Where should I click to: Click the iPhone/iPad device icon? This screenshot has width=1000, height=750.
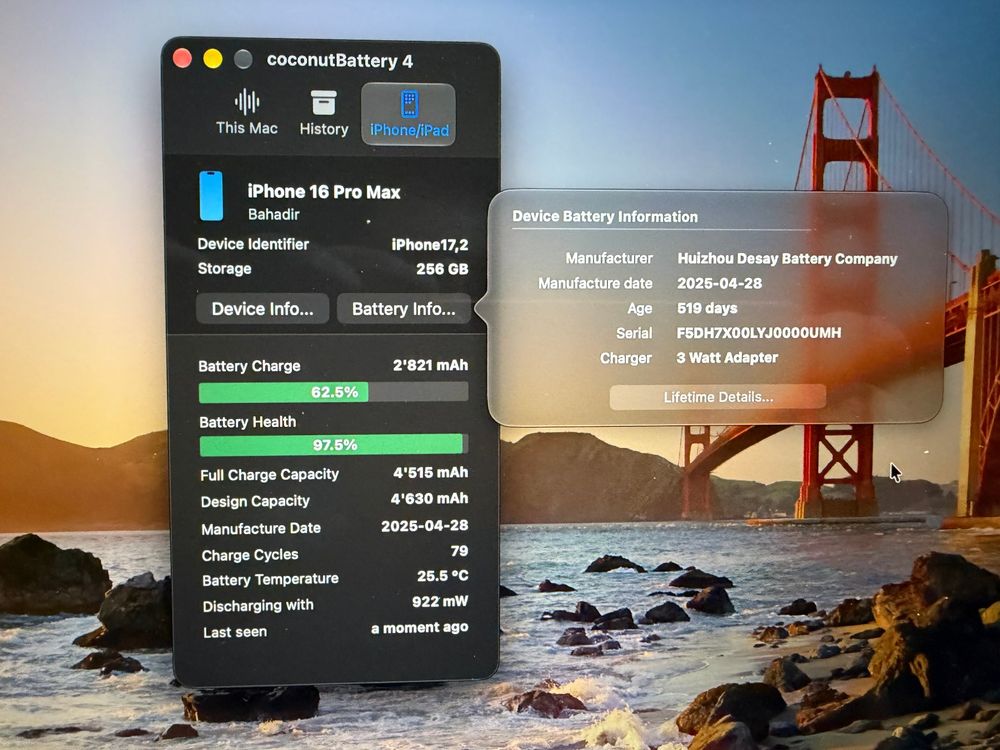click(x=409, y=104)
